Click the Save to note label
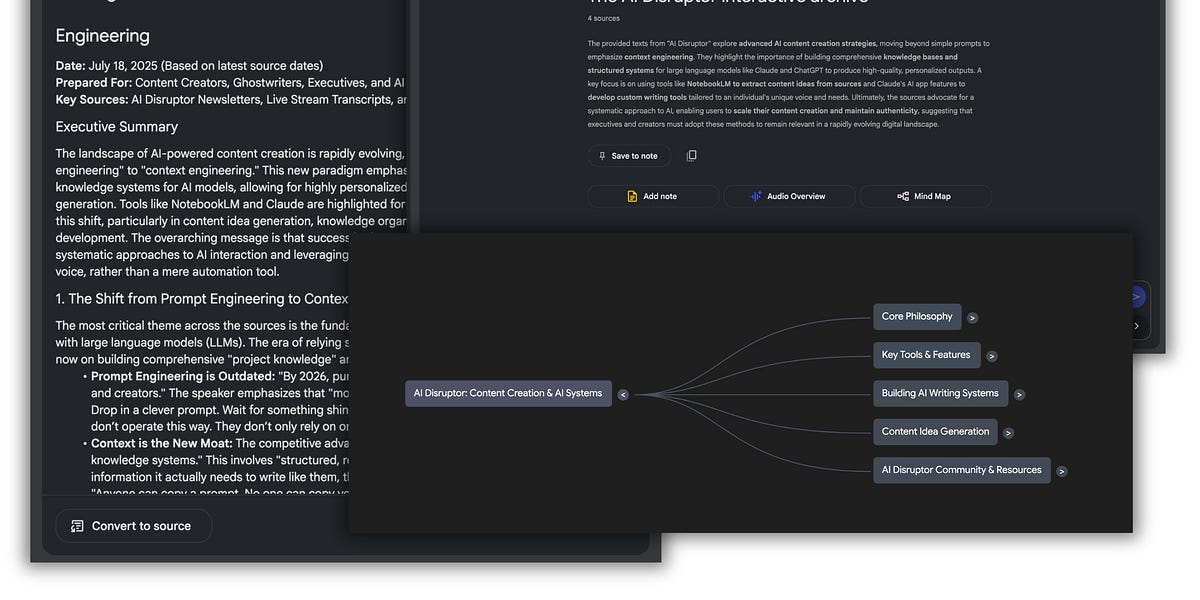Screen dimensions: 1200x600 click(634, 156)
